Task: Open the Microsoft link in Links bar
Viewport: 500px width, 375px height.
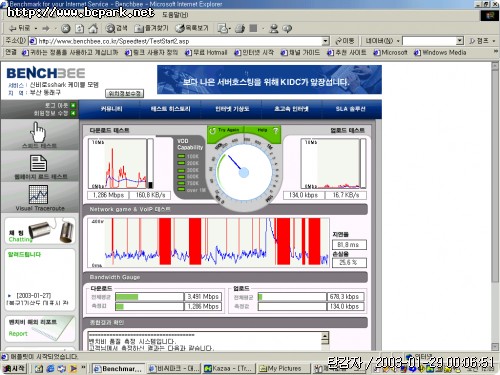Action: click(x=390, y=53)
